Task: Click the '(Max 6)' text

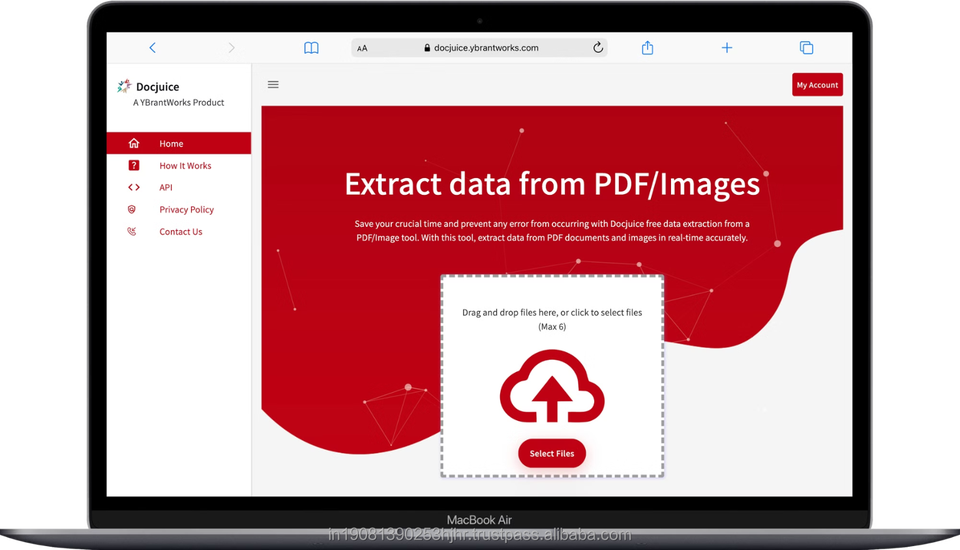Action: [x=552, y=326]
